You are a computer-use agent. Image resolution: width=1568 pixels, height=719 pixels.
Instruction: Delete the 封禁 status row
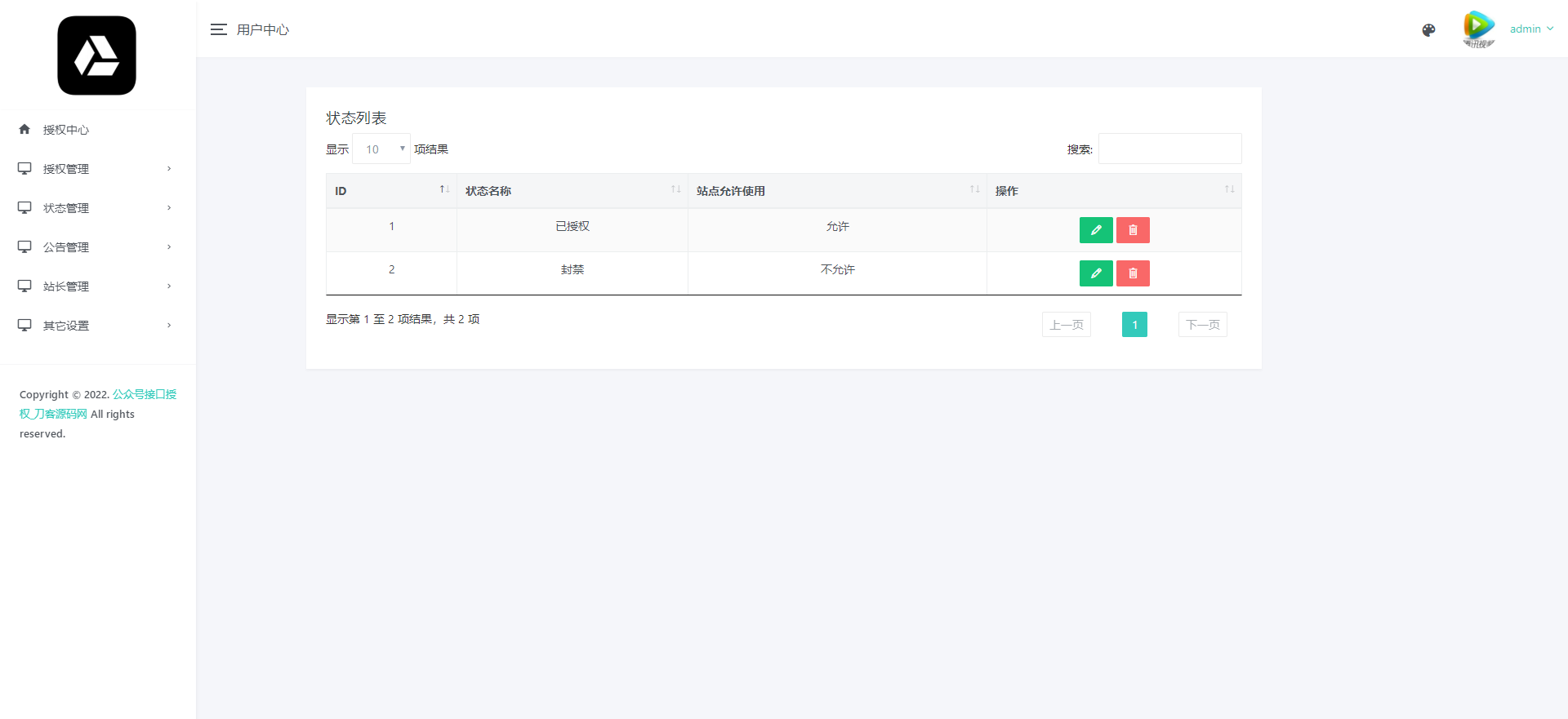coord(1133,273)
